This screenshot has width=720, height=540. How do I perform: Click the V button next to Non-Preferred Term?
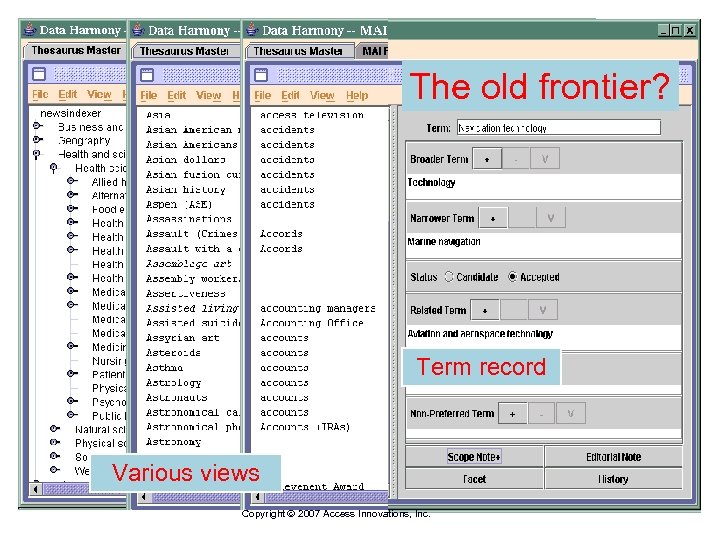coord(571,414)
